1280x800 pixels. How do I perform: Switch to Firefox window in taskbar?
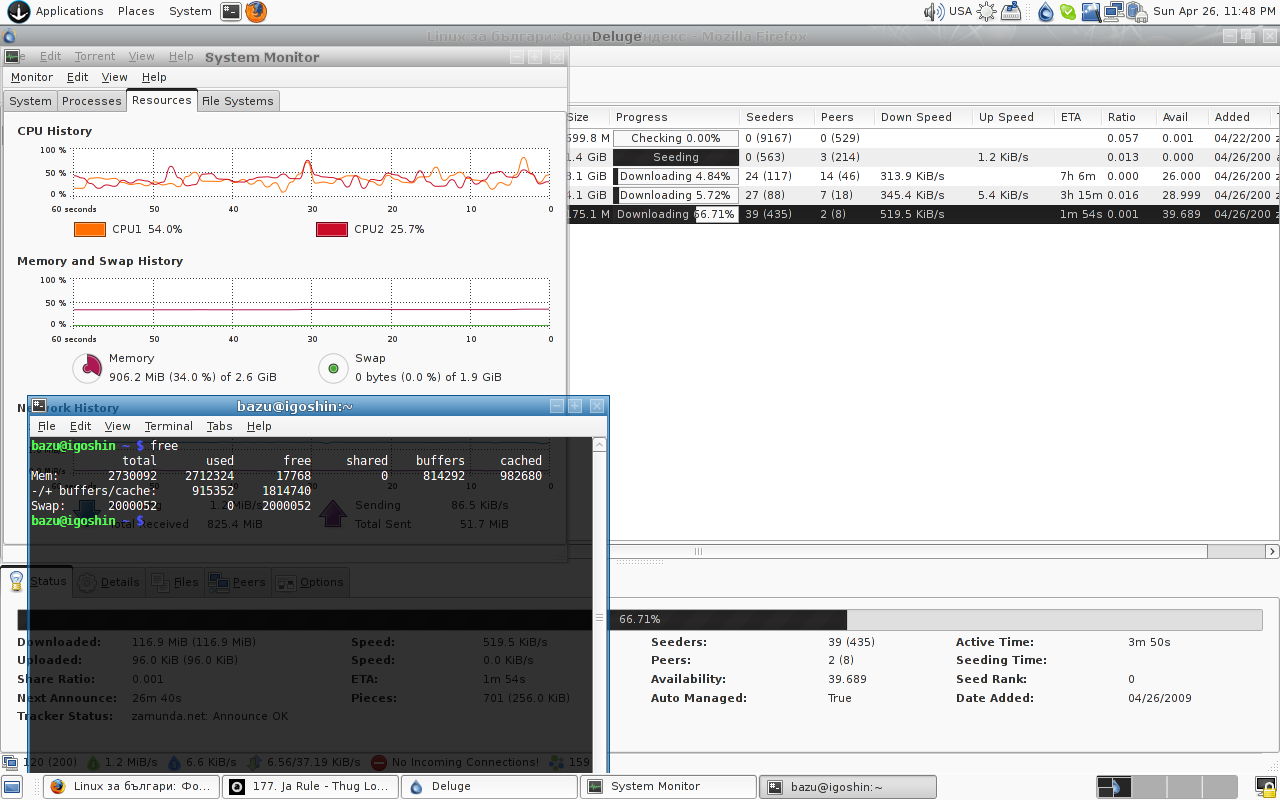pos(132,787)
